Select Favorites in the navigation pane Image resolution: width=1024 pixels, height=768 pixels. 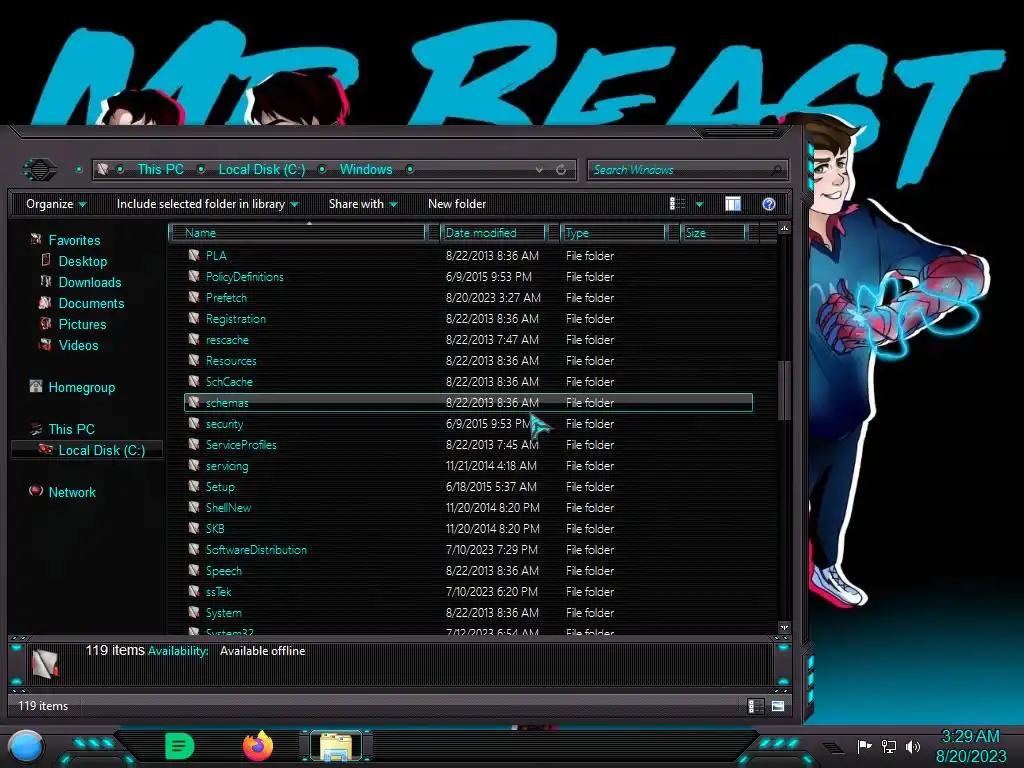tap(74, 240)
